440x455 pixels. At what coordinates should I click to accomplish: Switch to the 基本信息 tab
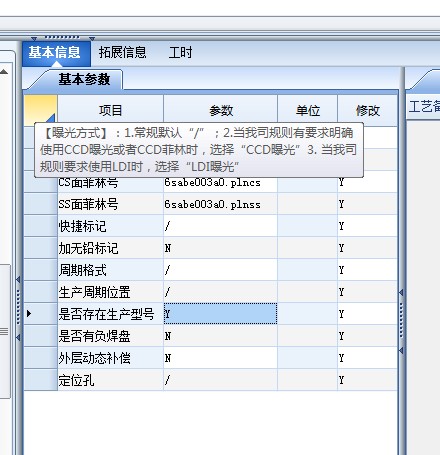56,53
